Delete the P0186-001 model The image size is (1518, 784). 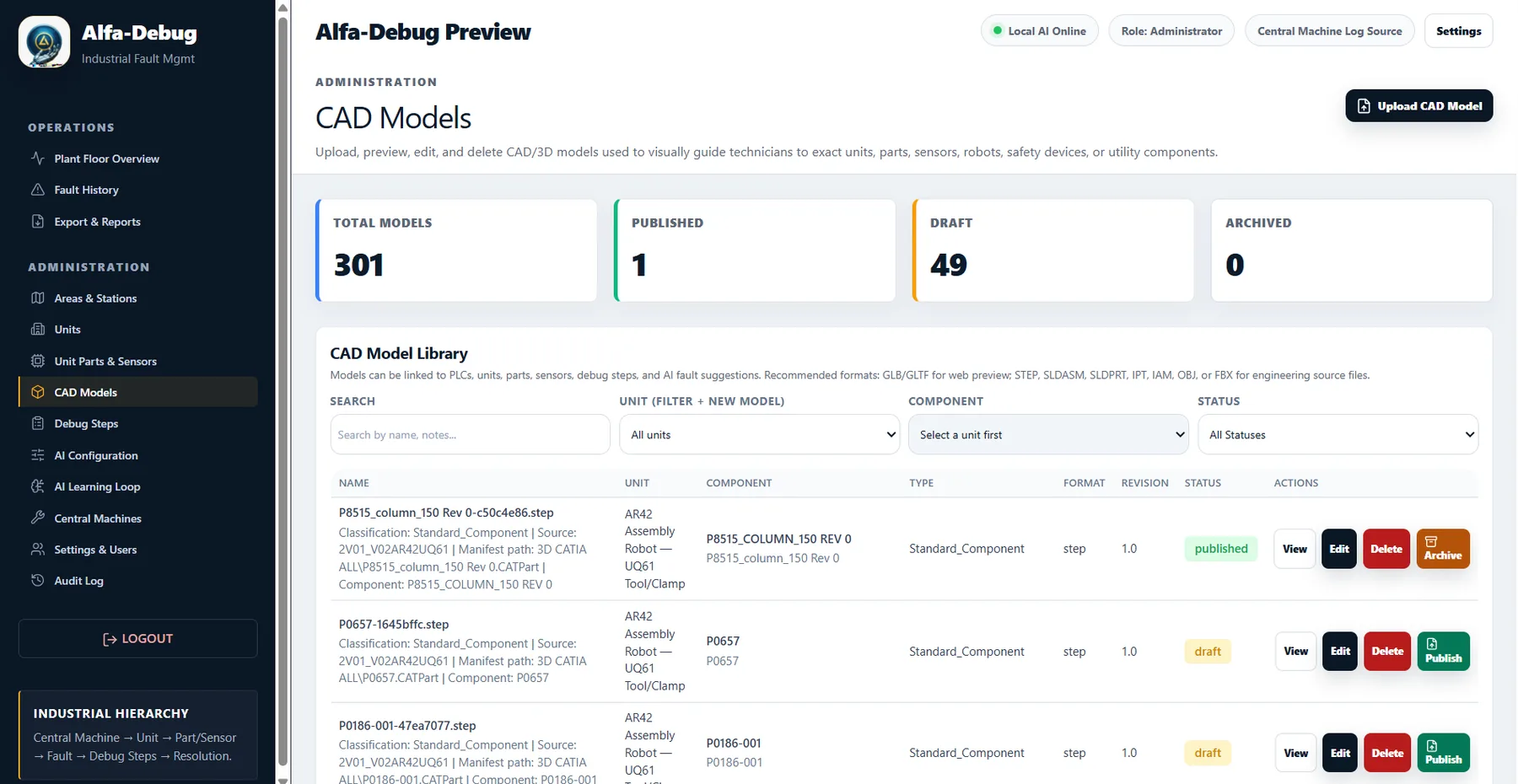click(1387, 753)
